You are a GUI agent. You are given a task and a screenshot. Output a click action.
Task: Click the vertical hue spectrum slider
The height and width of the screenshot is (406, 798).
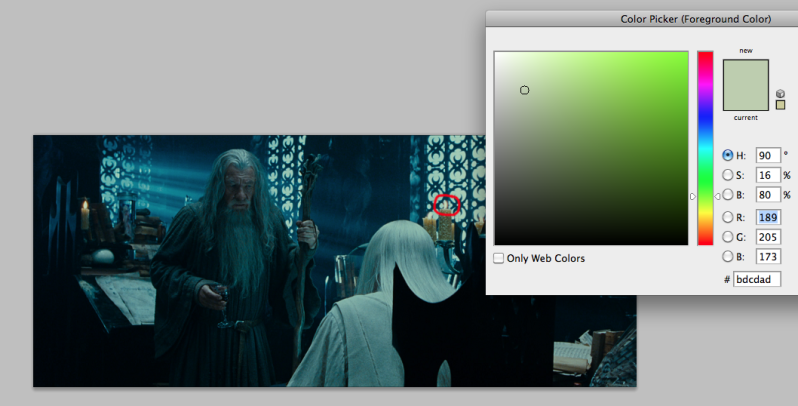point(705,148)
